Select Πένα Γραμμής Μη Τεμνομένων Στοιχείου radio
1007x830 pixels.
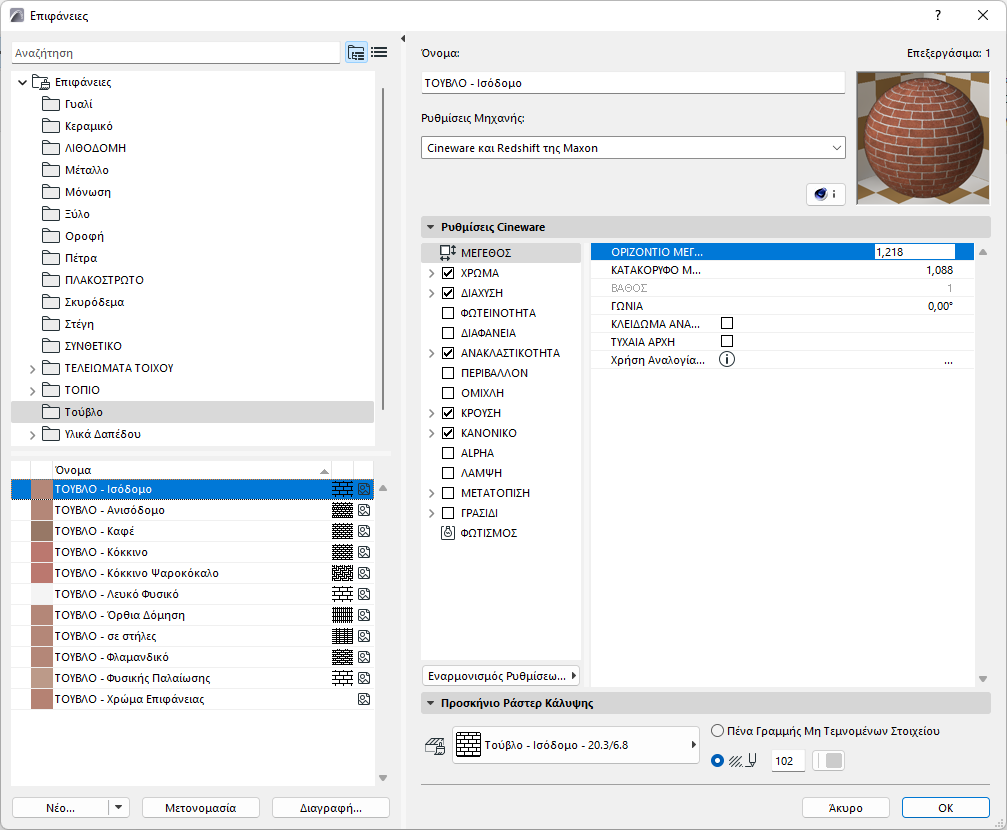[x=717, y=730]
